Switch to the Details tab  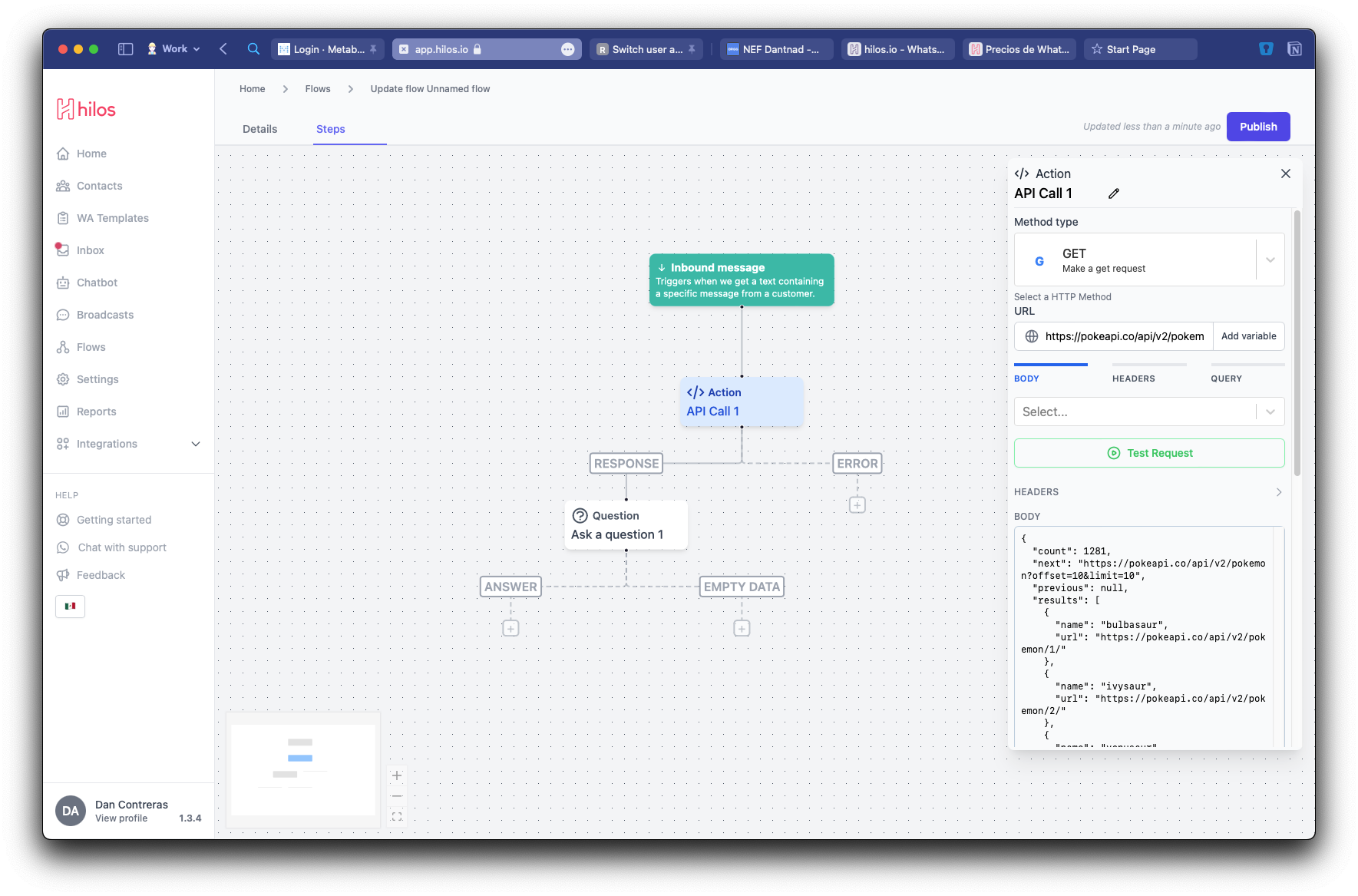[x=259, y=128]
